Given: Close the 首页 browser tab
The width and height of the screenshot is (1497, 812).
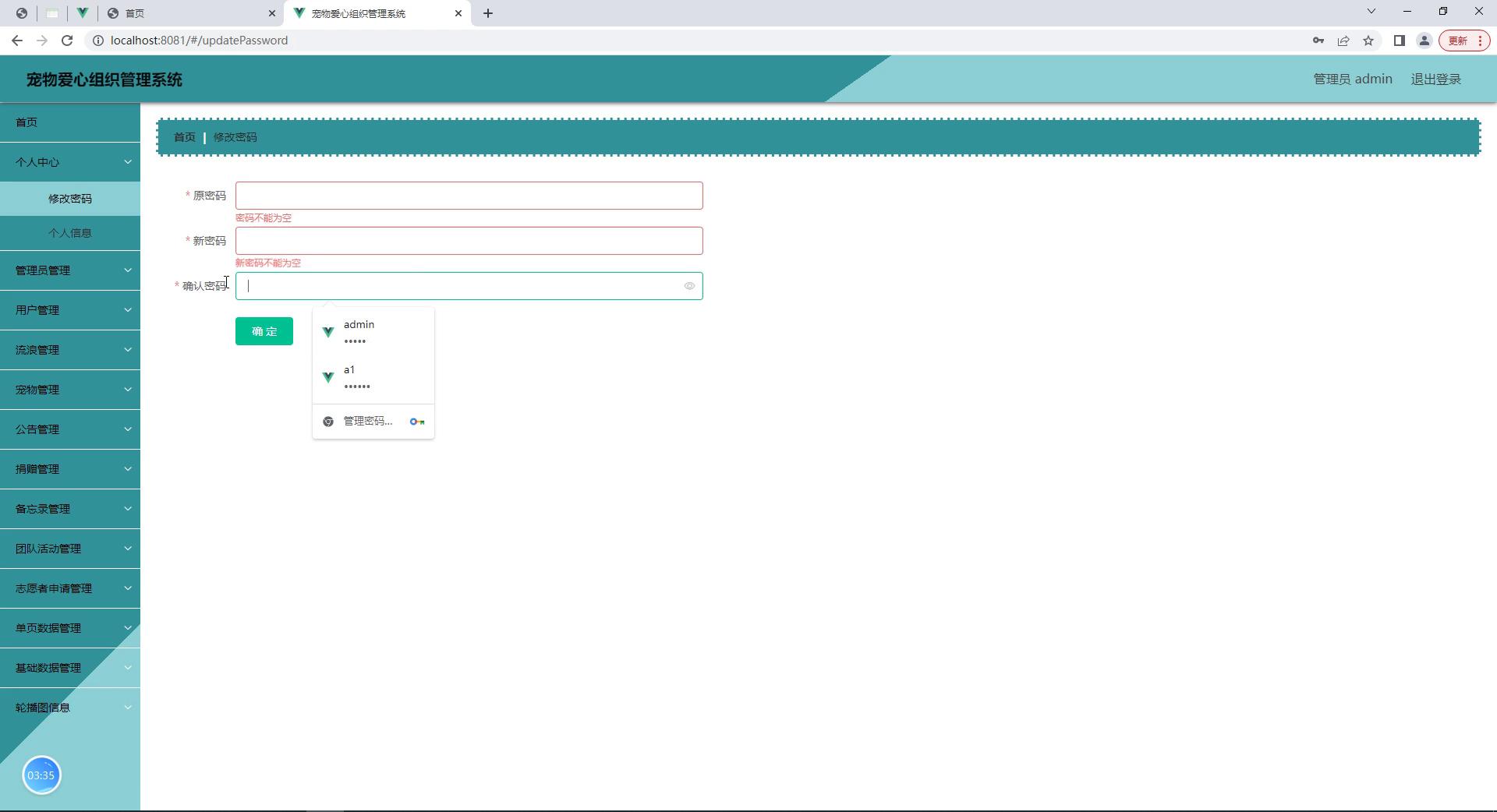Looking at the screenshot, I should pyautogui.click(x=271, y=13).
